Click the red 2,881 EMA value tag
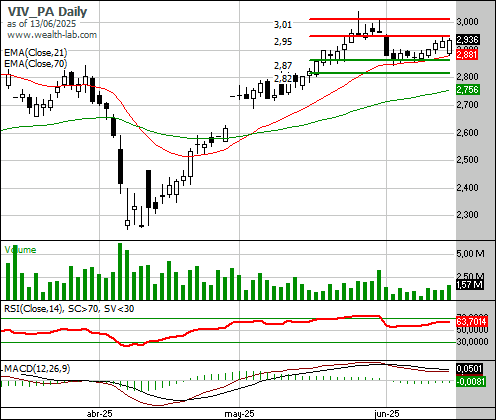The height and width of the screenshot is (420, 496). 467,54
